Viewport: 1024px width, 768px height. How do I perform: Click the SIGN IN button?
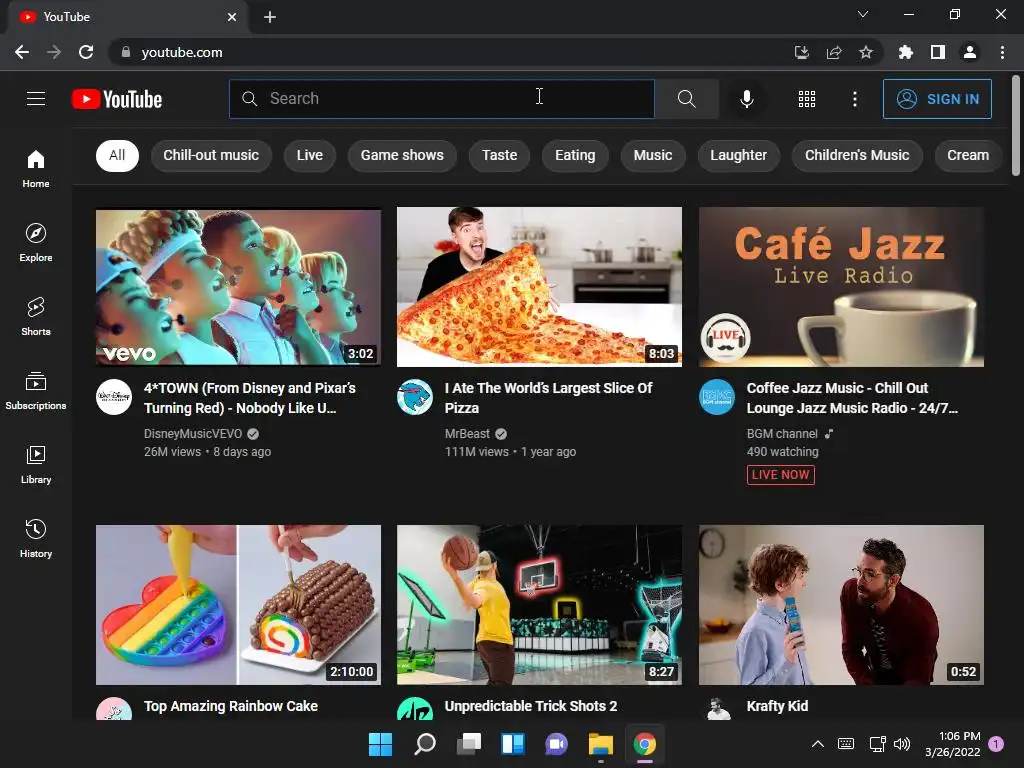(x=937, y=99)
